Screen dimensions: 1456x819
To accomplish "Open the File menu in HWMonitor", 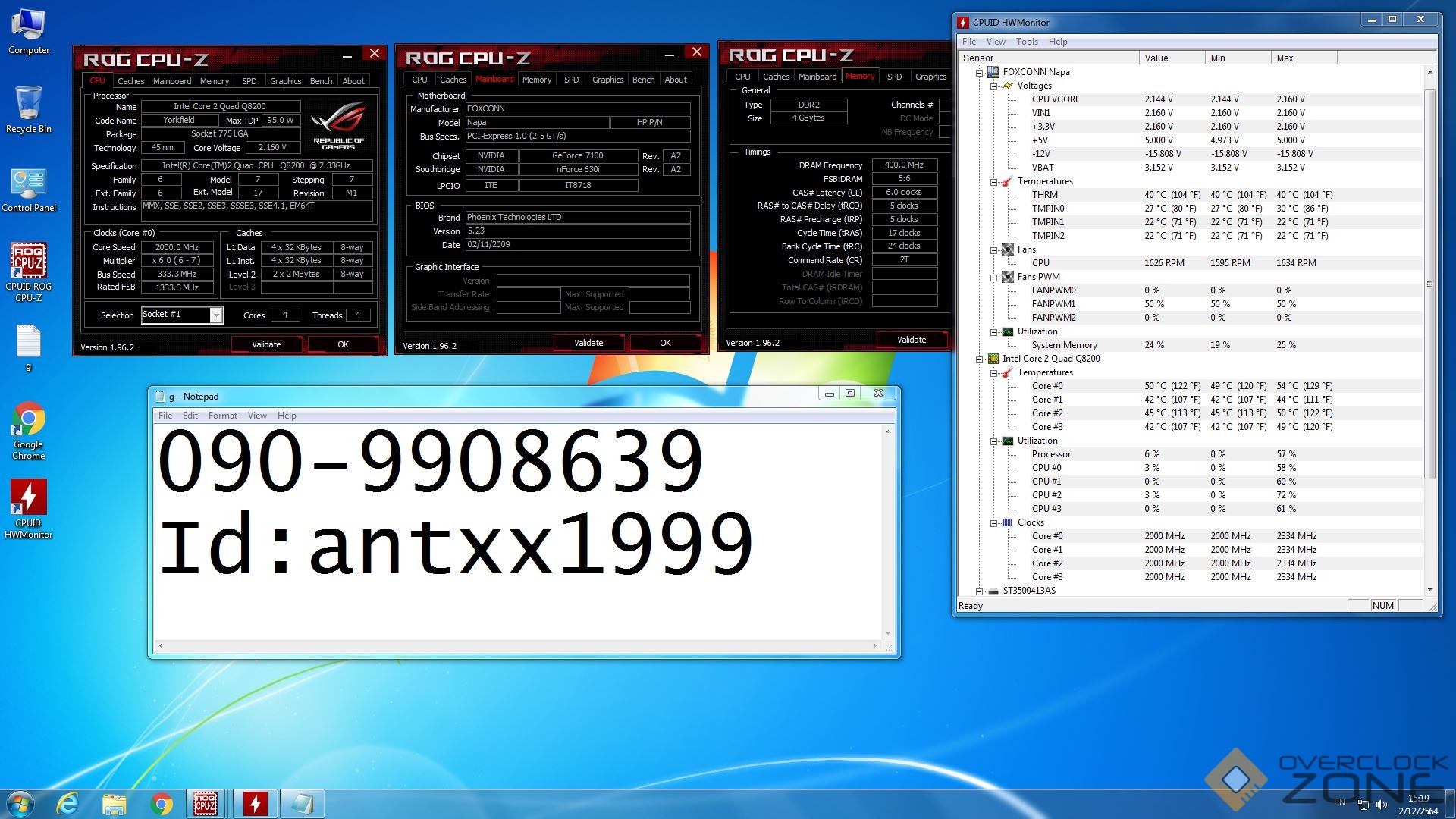I will pyautogui.click(x=969, y=42).
